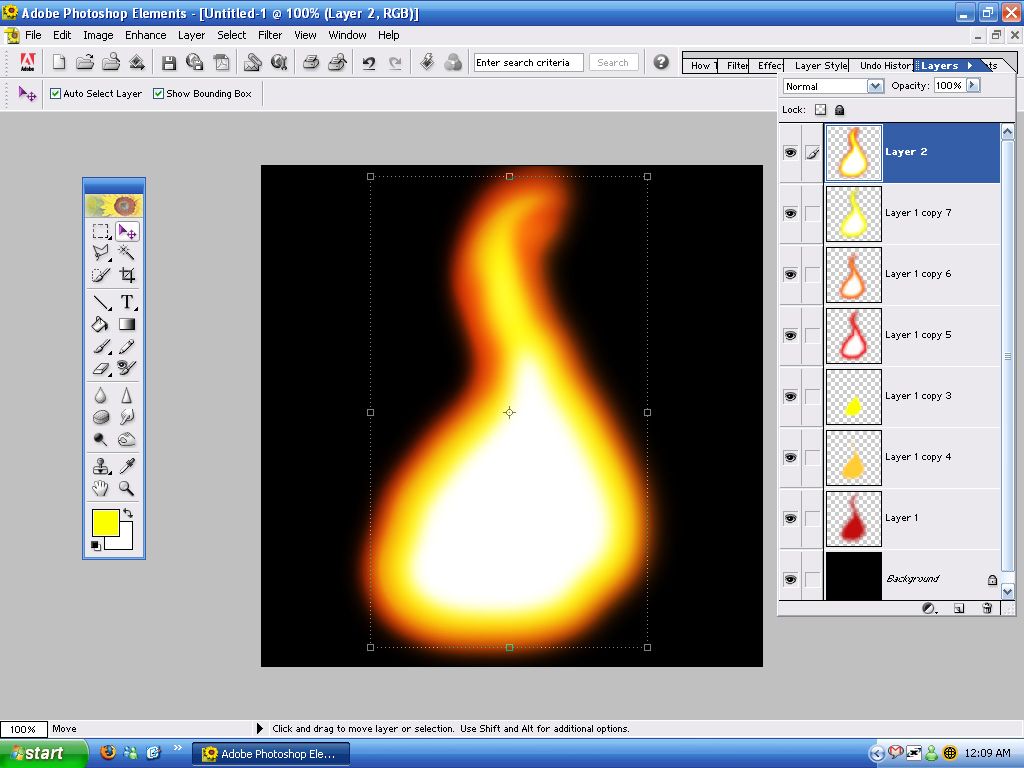
Task: Click the Save floppy disk icon
Action: pos(169,62)
